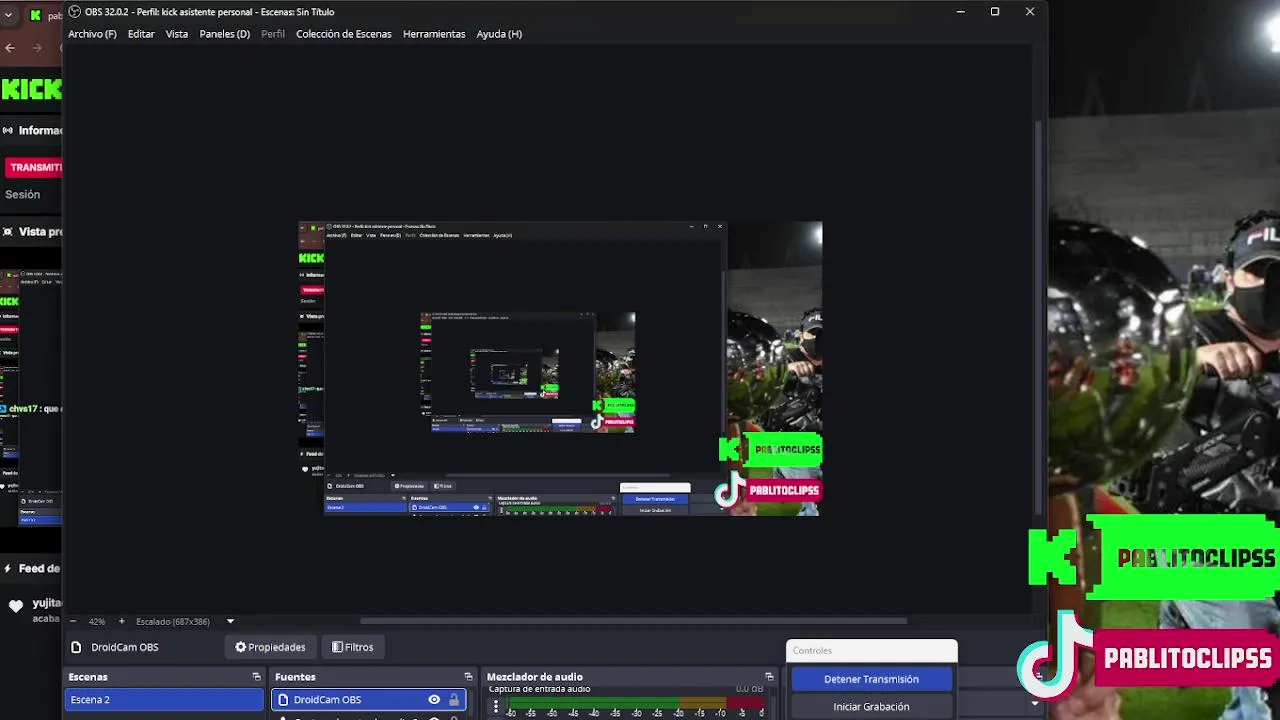Open Propiedades for the selected source
Image resolution: width=1280 pixels, height=720 pixels.
tap(270, 647)
